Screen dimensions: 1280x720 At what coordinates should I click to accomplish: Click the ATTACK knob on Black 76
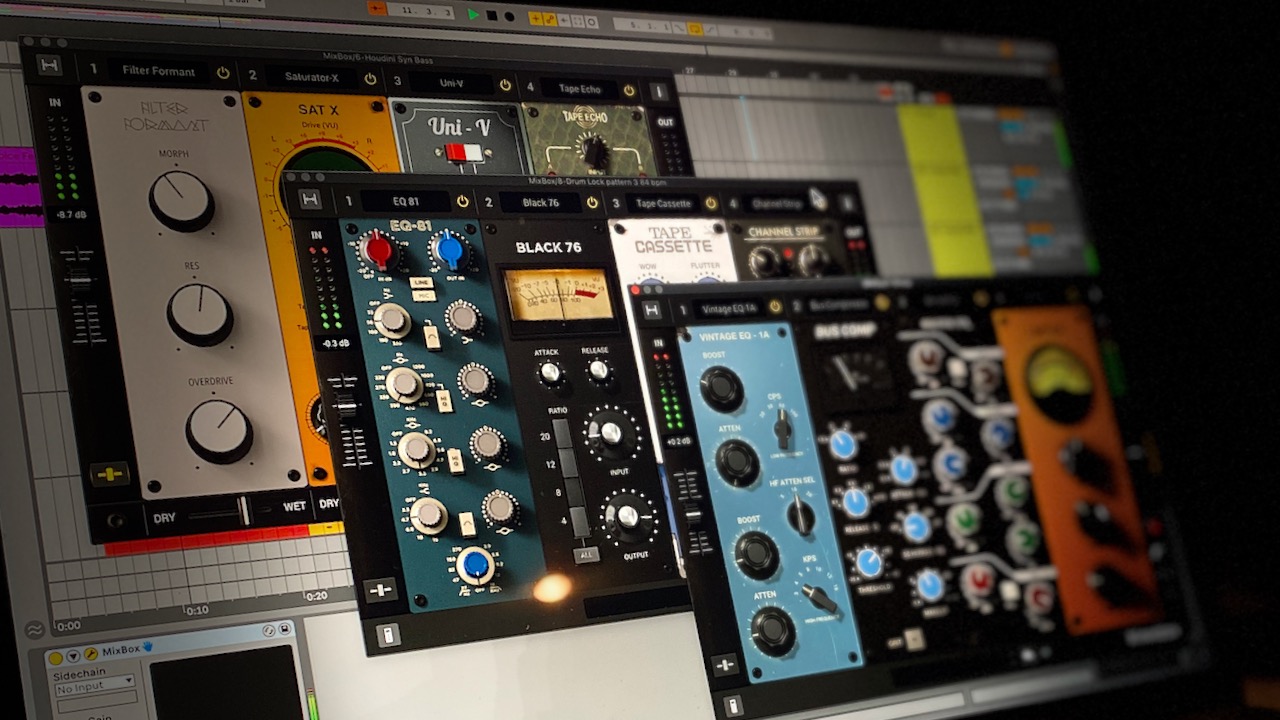(550, 374)
